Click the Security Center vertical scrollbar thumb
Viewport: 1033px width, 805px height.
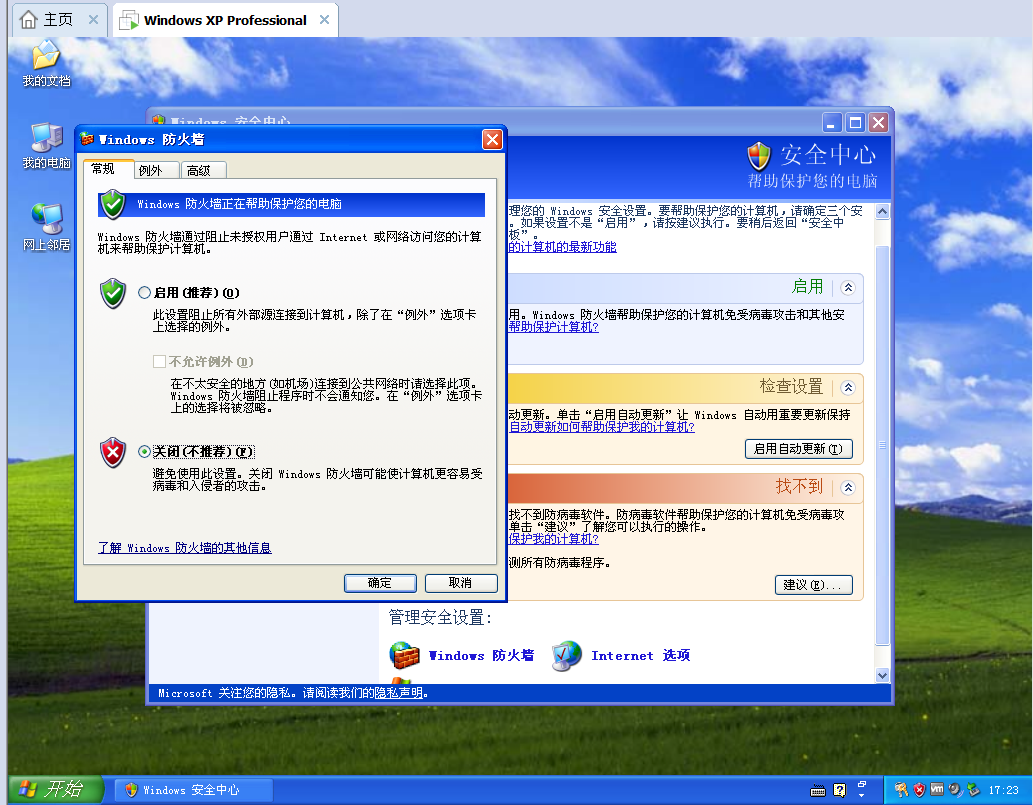pyautogui.click(x=883, y=445)
